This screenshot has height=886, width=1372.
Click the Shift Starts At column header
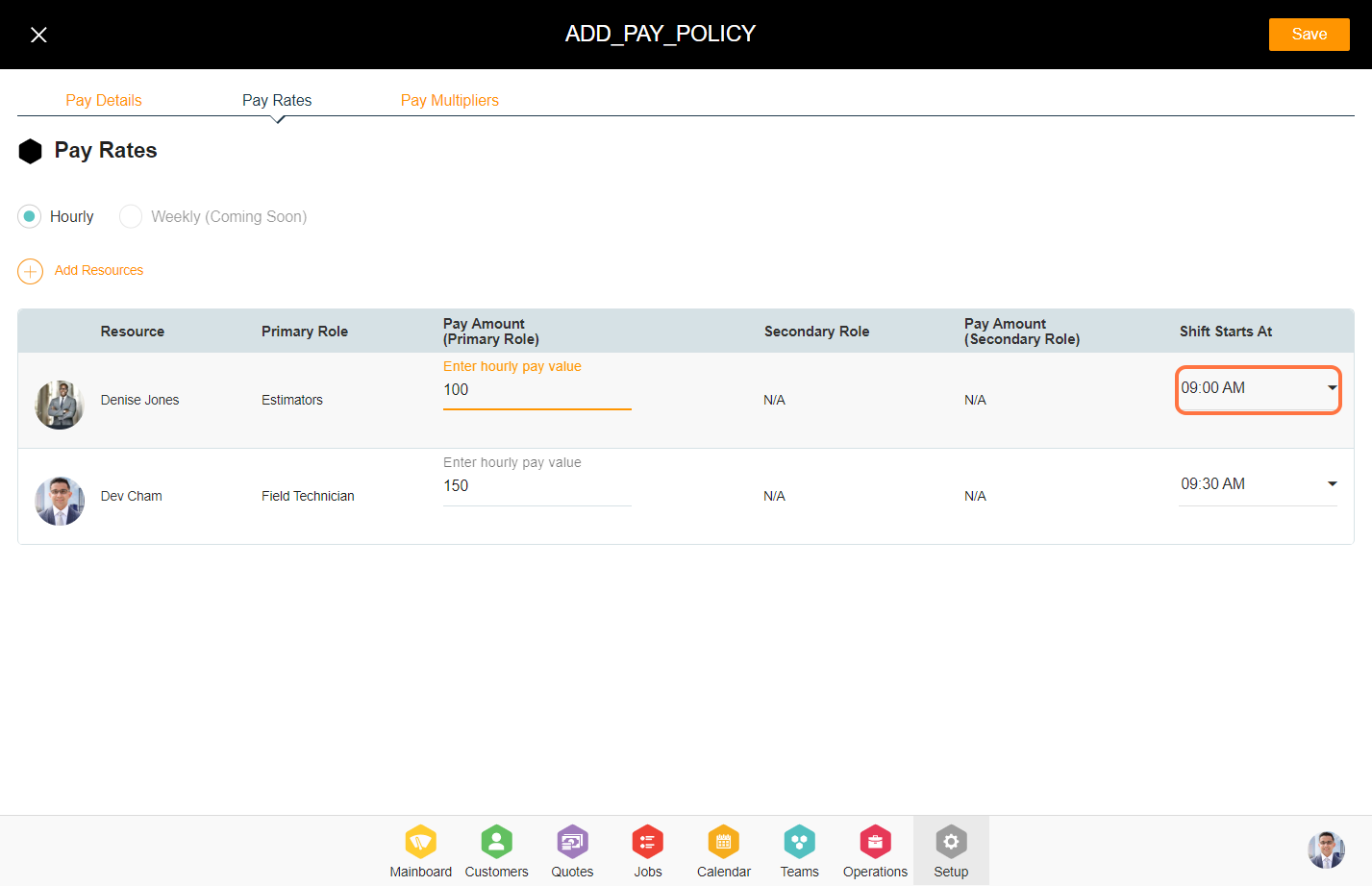1226,332
